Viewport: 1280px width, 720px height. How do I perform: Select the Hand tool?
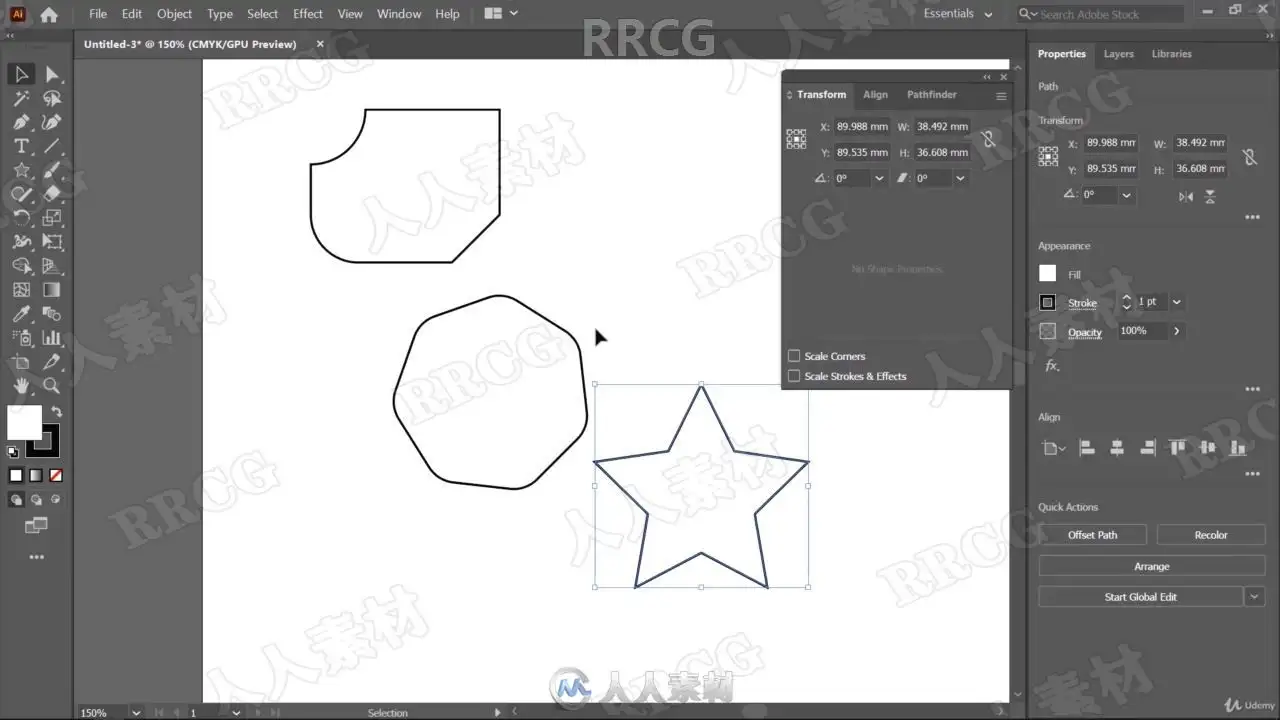coord(21,386)
